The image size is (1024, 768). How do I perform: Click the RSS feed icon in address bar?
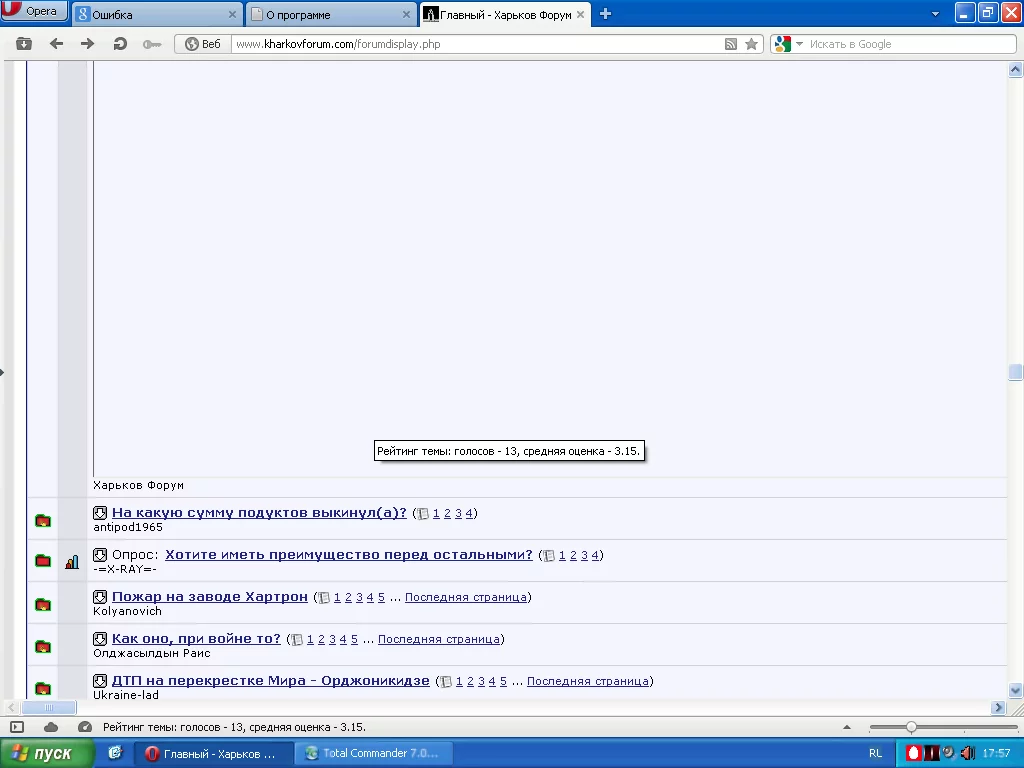pos(731,44)
